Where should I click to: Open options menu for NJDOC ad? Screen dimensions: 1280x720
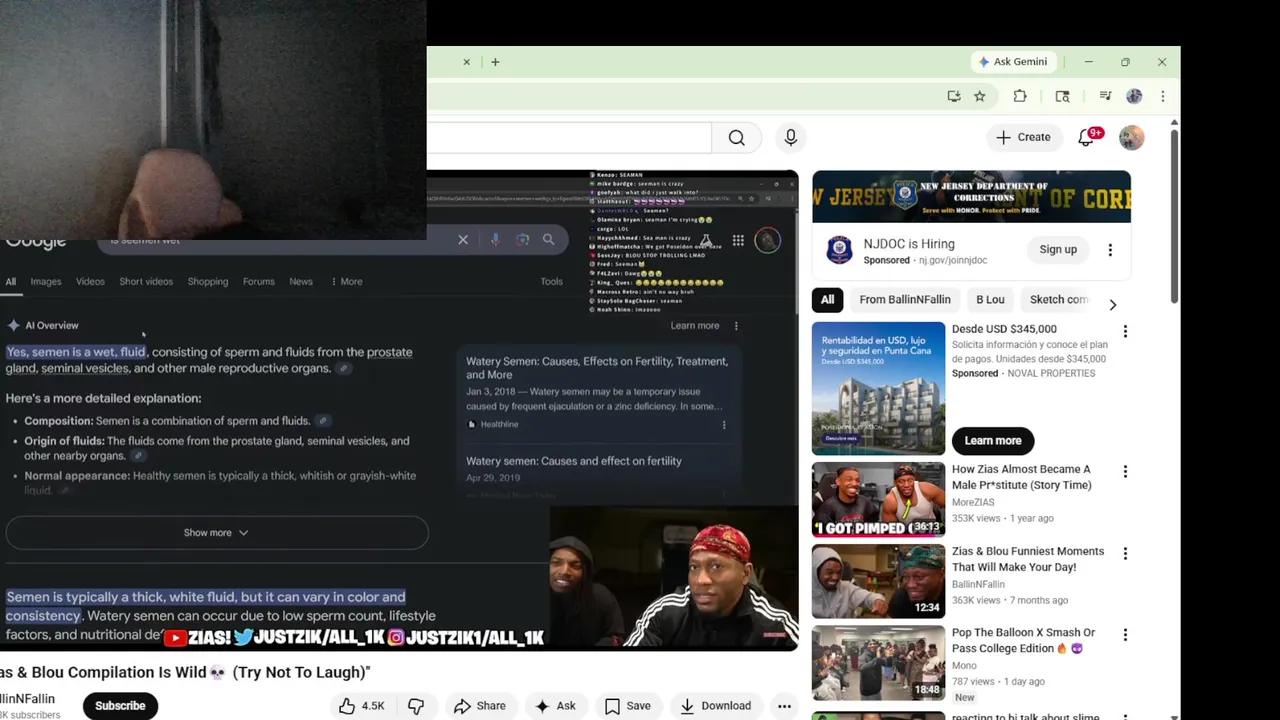[x=1110, y=250]
